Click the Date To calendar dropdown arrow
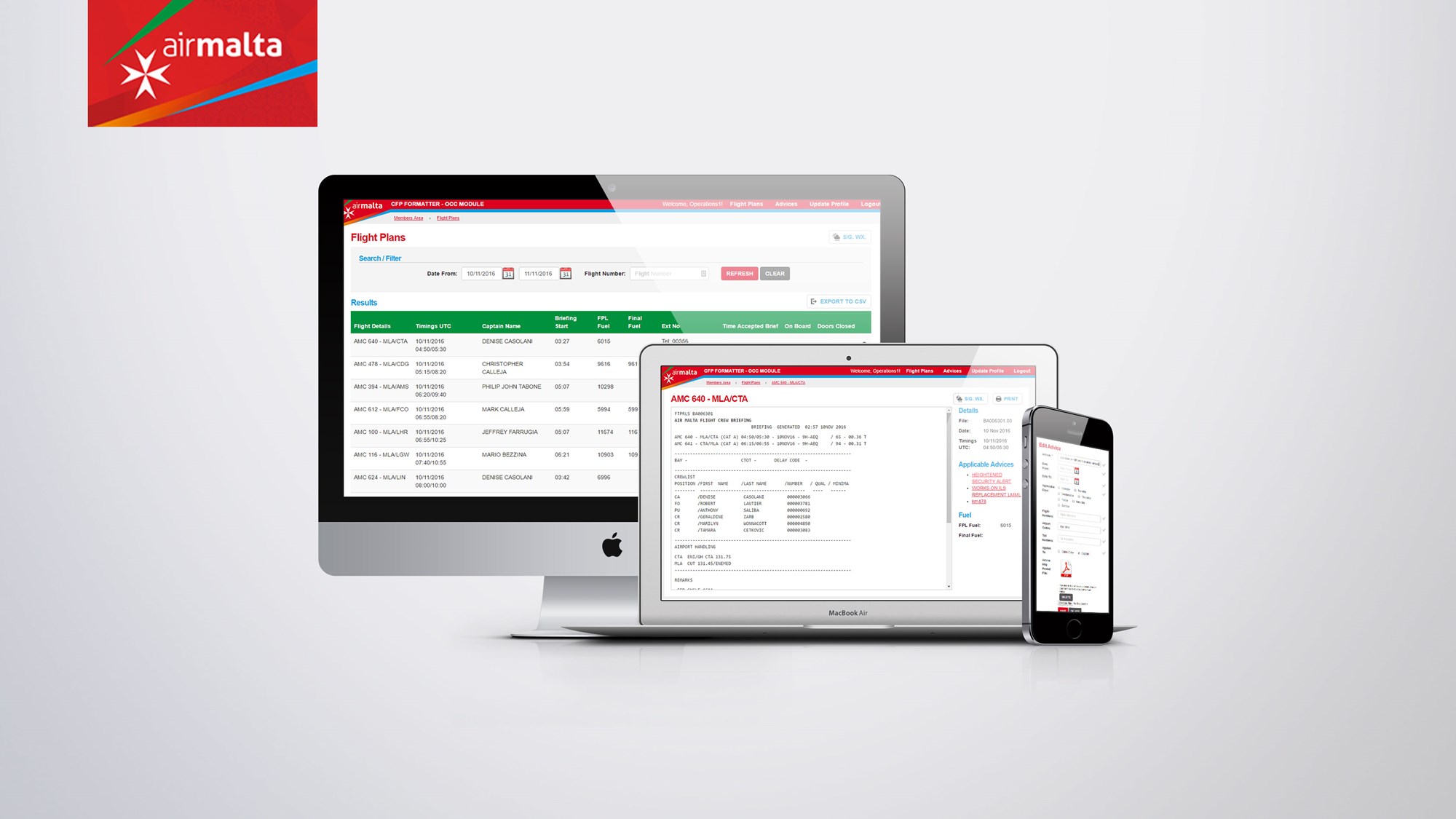 point(564,273)
